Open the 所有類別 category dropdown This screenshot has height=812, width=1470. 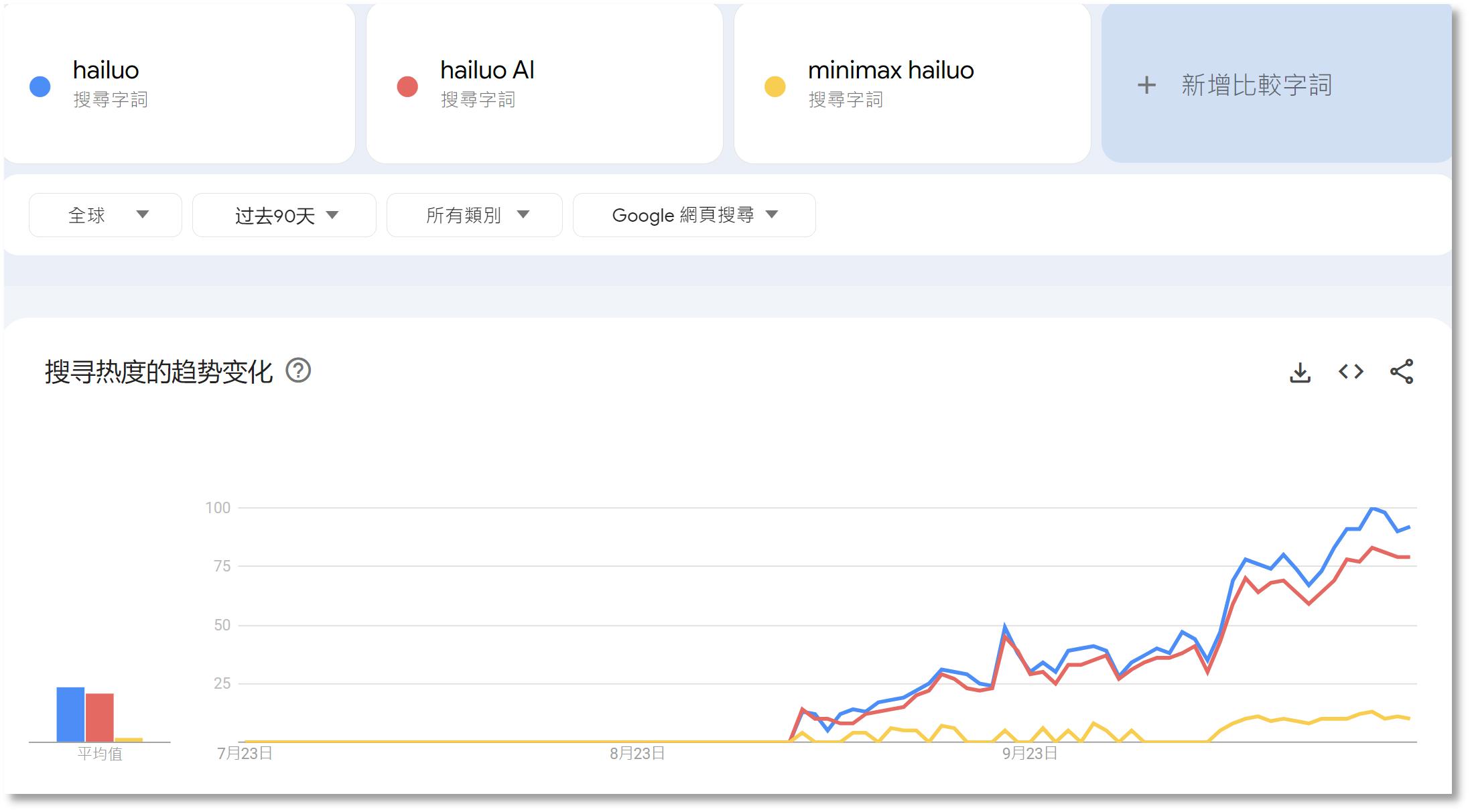[x=474, y=215]
